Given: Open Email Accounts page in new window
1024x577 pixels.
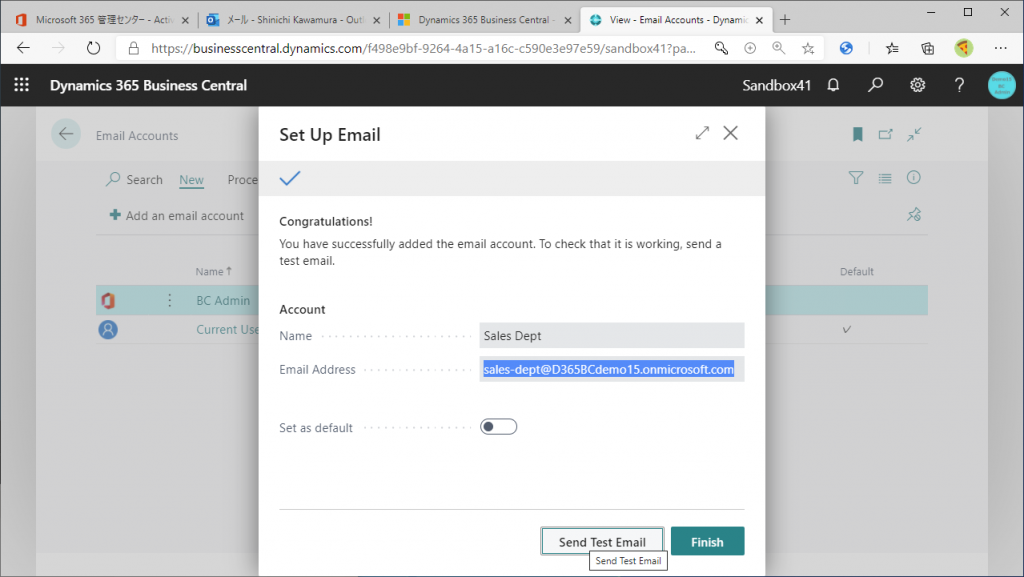Looking at the screenshot, I should click(886, 134).
